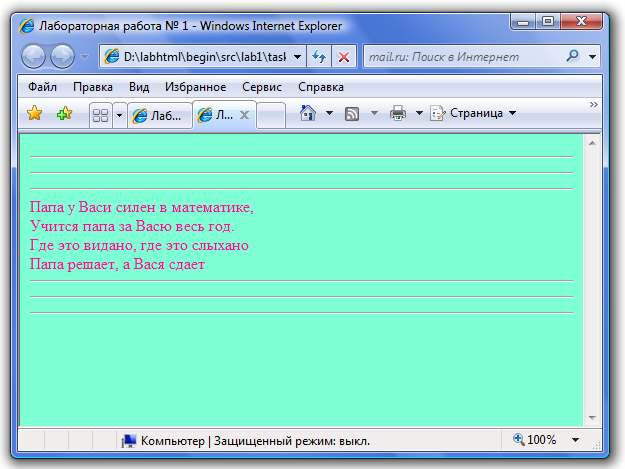The height and width of the screenshot is (469, 625).
Task: Switch to the Лаб... tab
Action: (159, 116)
